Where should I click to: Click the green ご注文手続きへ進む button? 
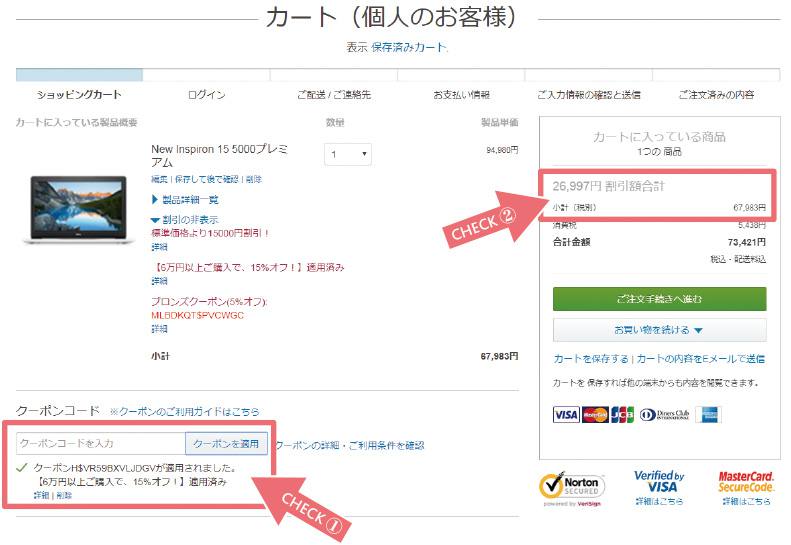point(659,299)
